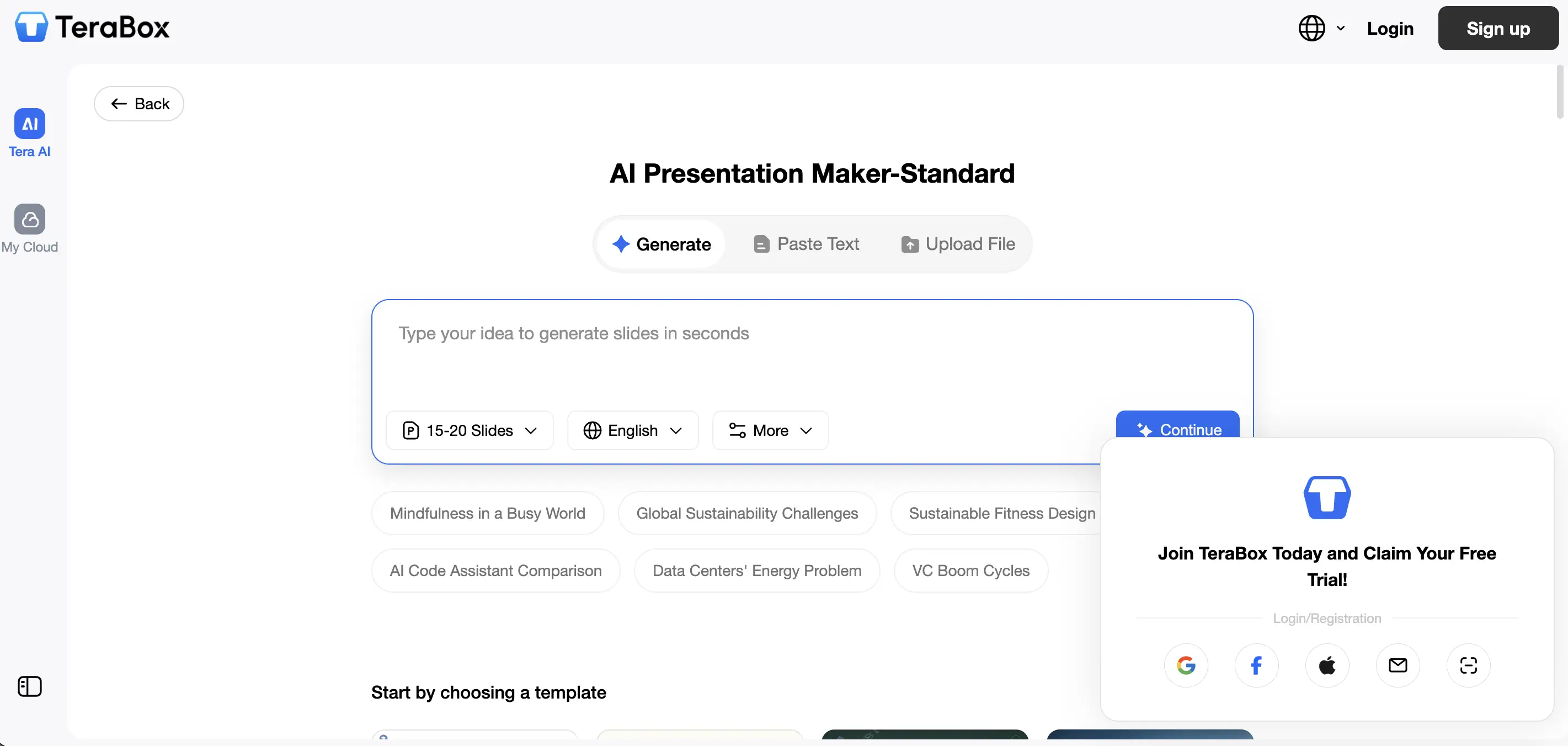
Task: Choose VC Boom Cycles suggestion
Action: (970, 571)
